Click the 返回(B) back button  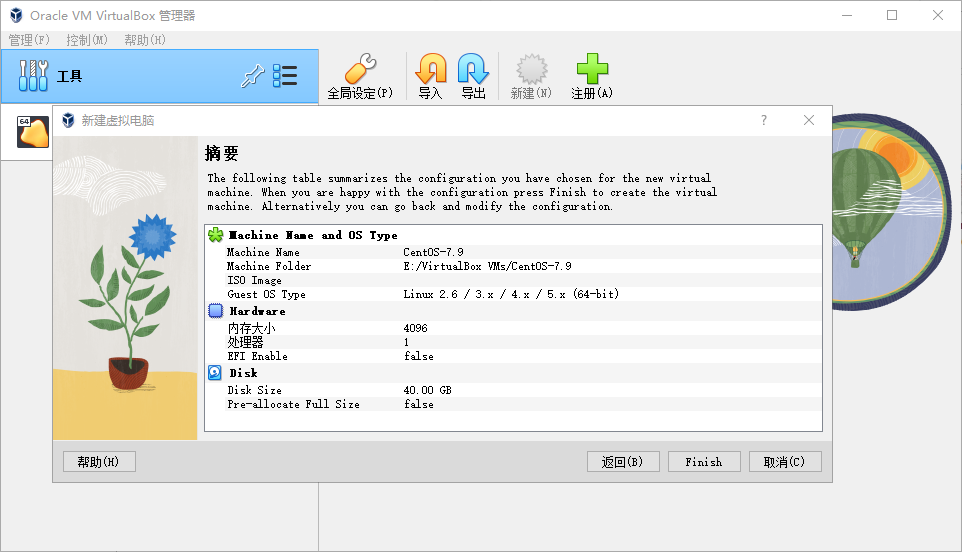pyautogui.click(x=623, y=462)
